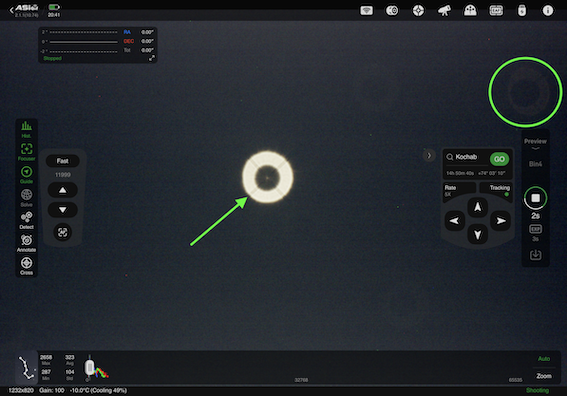Click the download image icon

[536, 255]
